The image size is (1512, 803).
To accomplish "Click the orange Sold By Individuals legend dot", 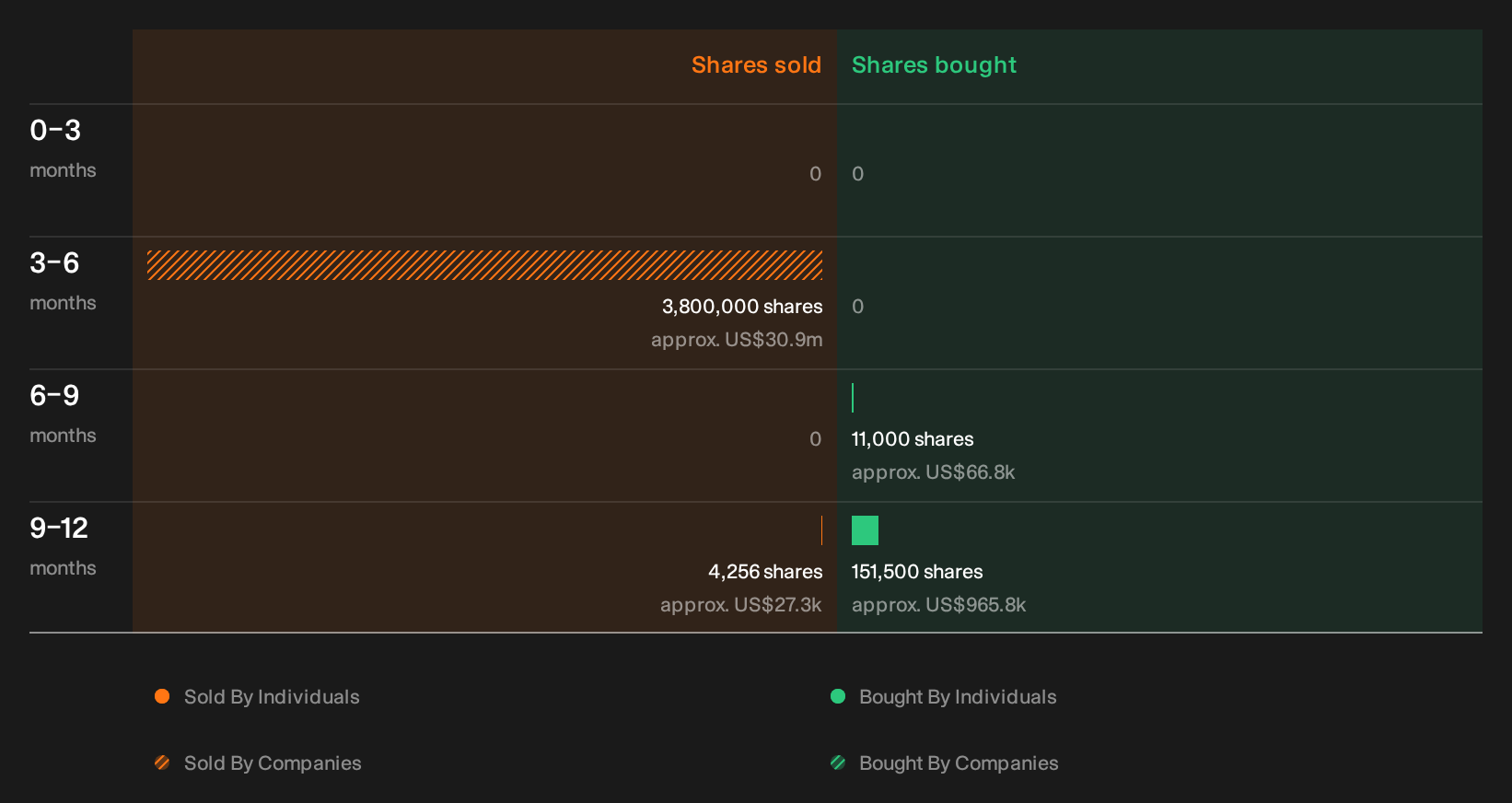I will [162, 696].
